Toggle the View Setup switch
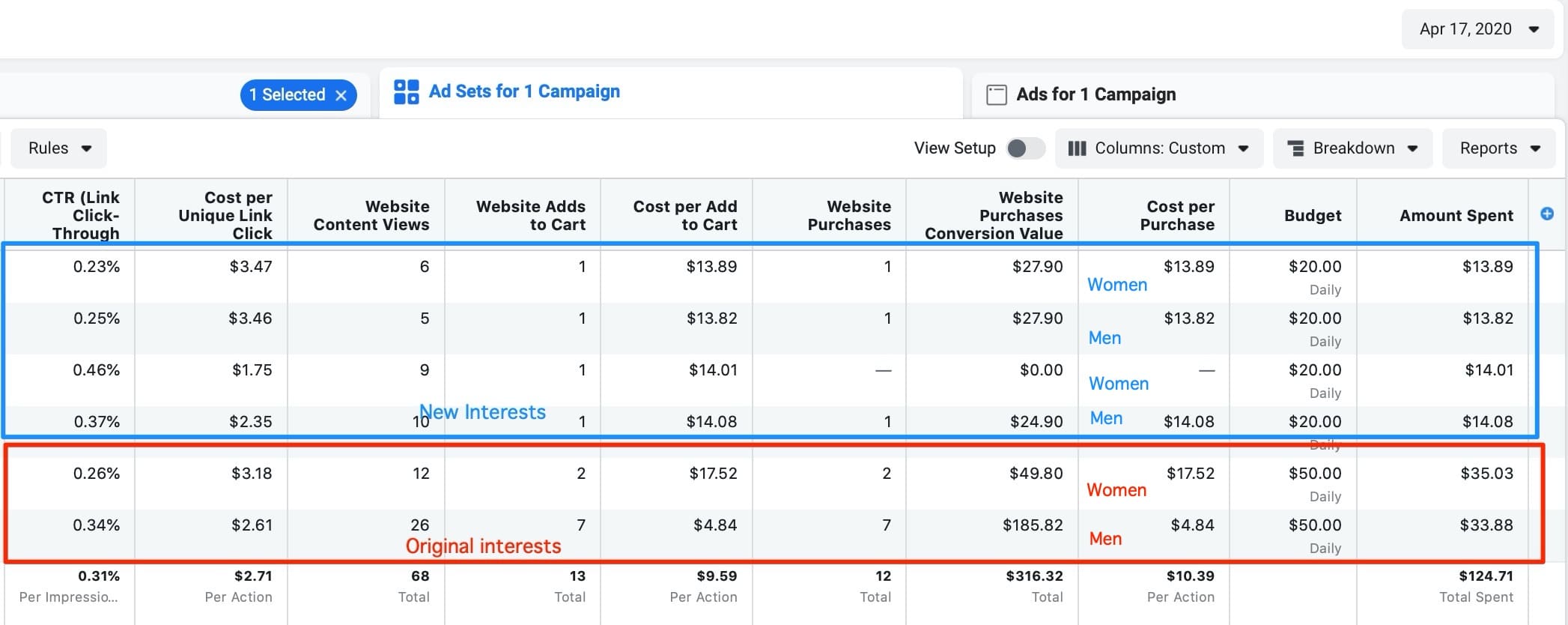The width and height of the screenshot is (1568, 625). pyautogui.click(x=1025, y=148)
